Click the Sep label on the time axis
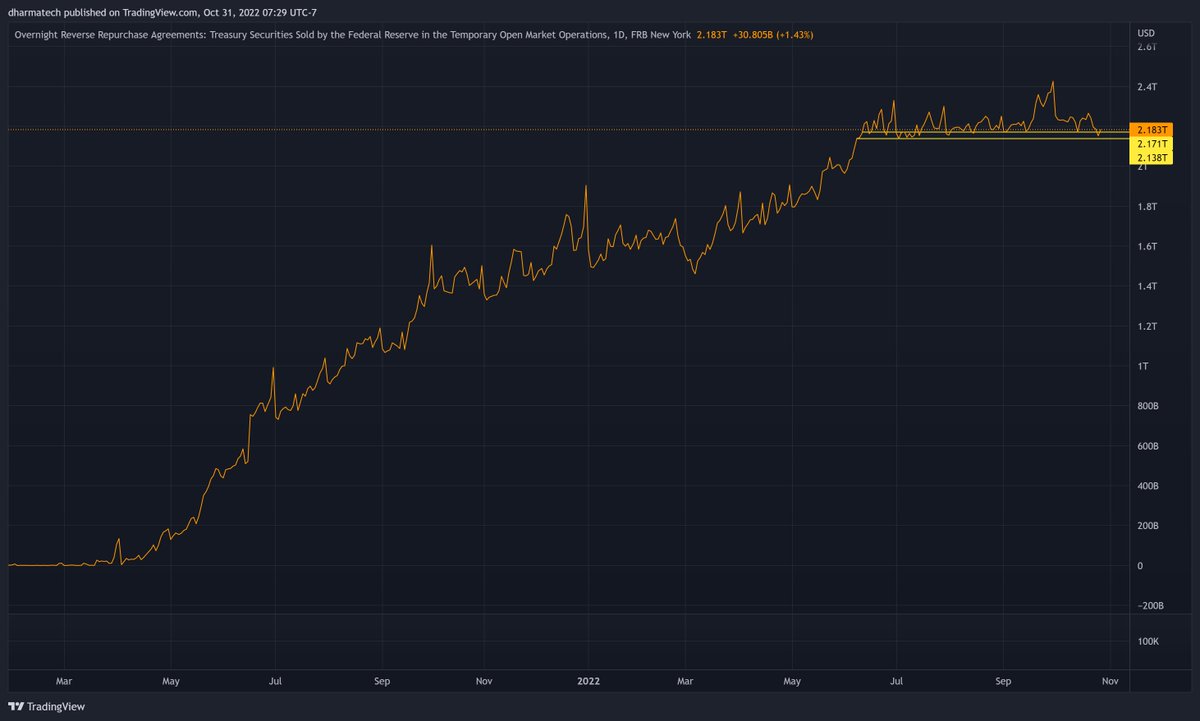 click(1003, 680)
